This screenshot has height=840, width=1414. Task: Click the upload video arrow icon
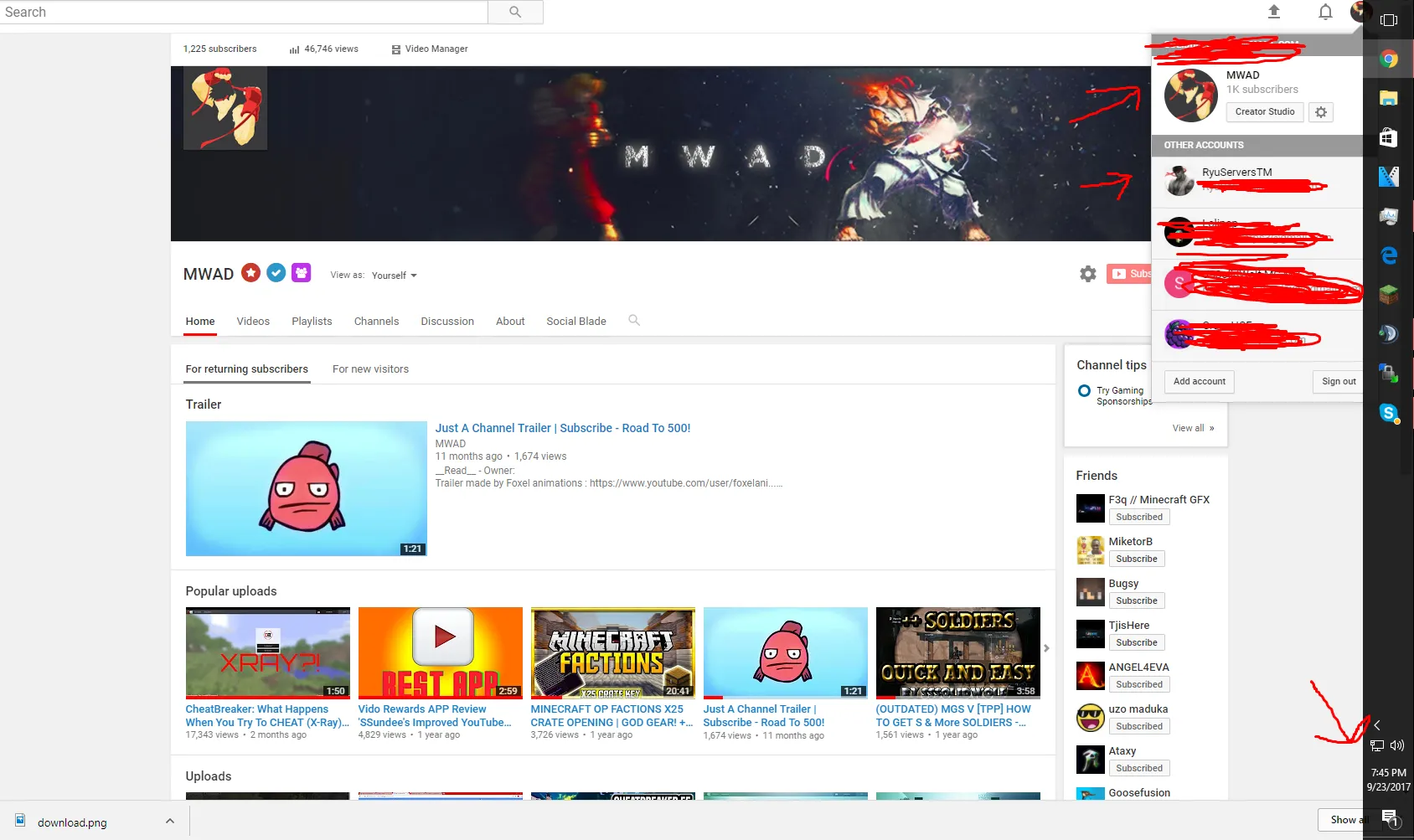pyautogui.click(x=1274, y=12)
